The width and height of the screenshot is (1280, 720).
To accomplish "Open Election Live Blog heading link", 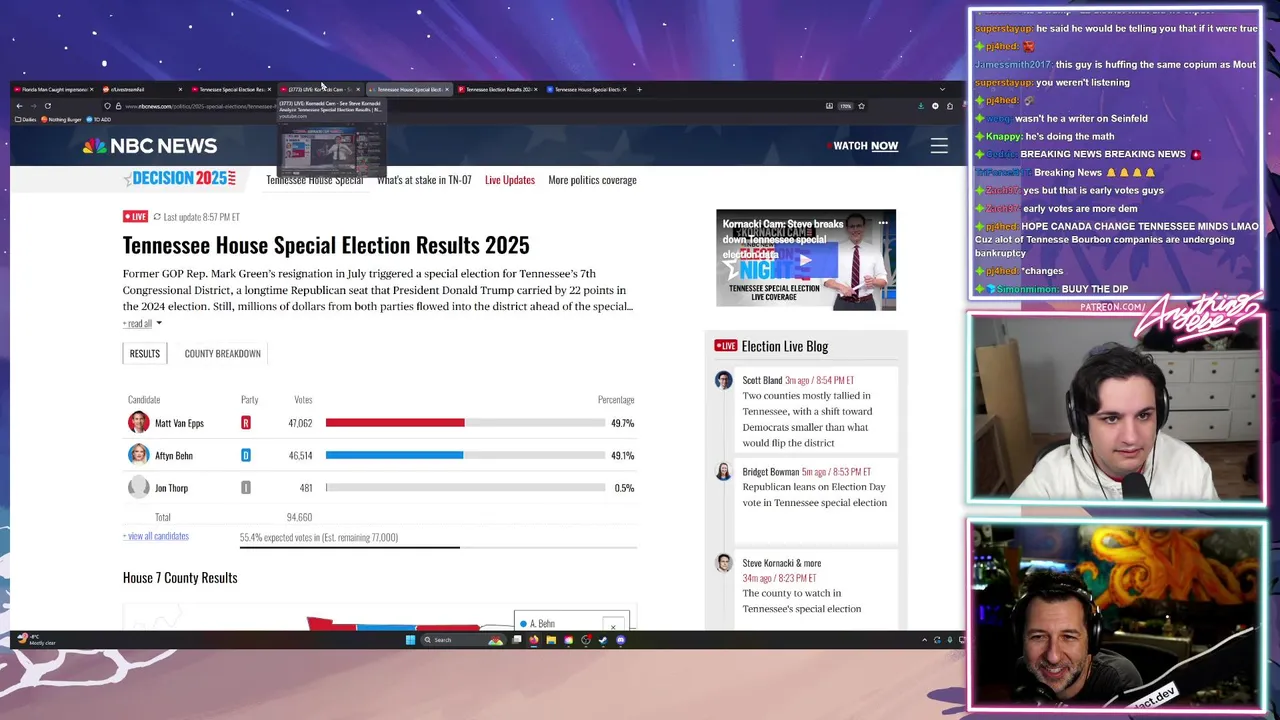I will coord(784,346).
